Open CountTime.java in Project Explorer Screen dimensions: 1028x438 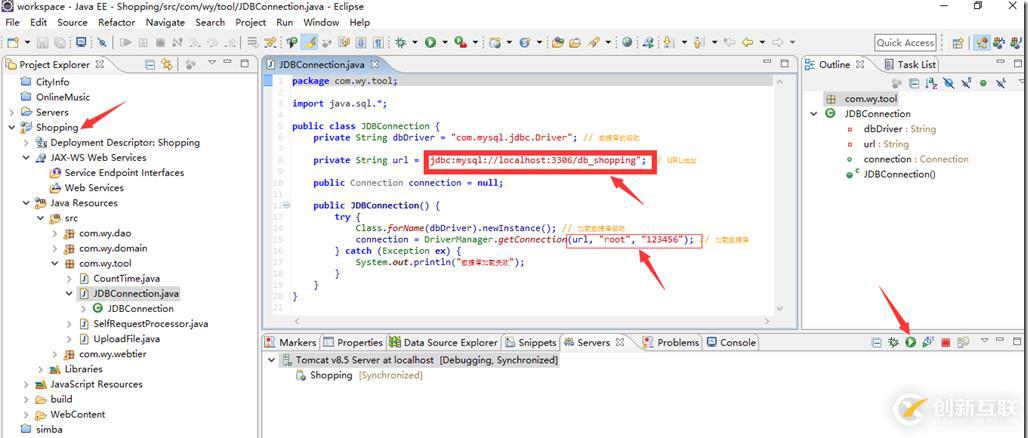click(x=126, y=278)
